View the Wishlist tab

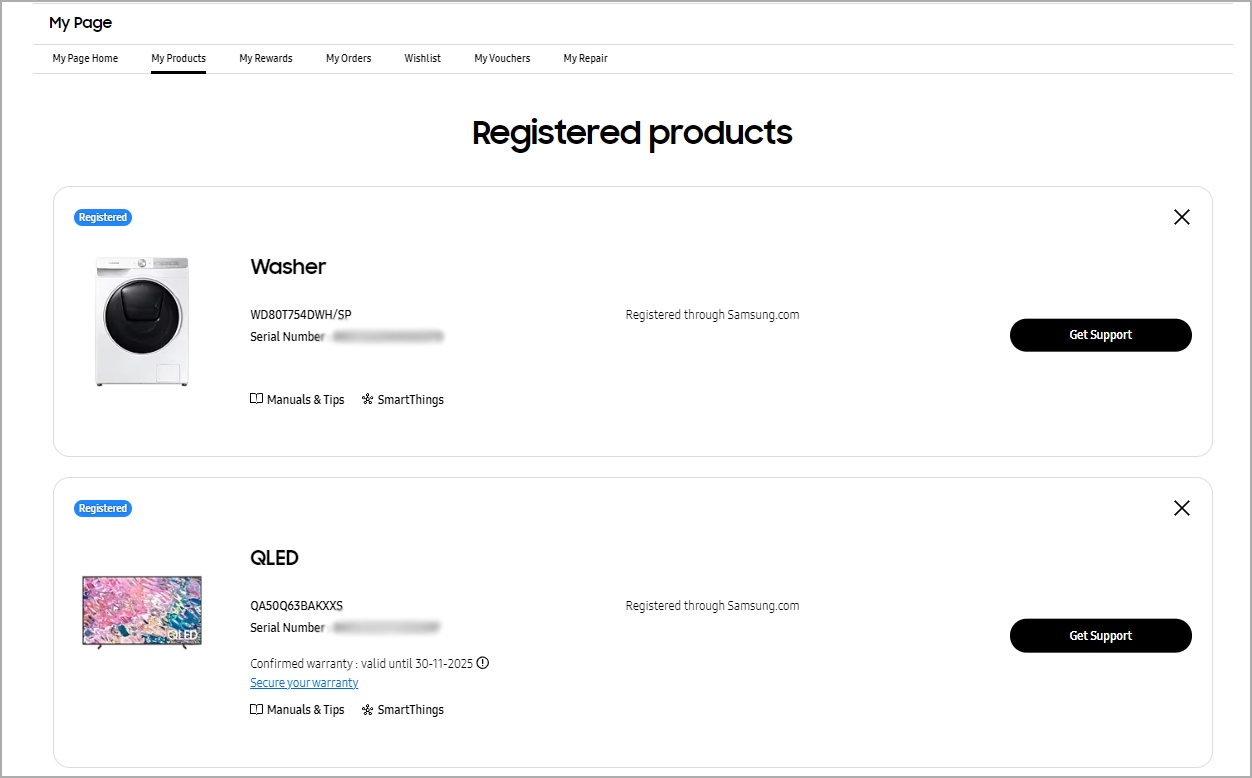(x=422, y=58)
